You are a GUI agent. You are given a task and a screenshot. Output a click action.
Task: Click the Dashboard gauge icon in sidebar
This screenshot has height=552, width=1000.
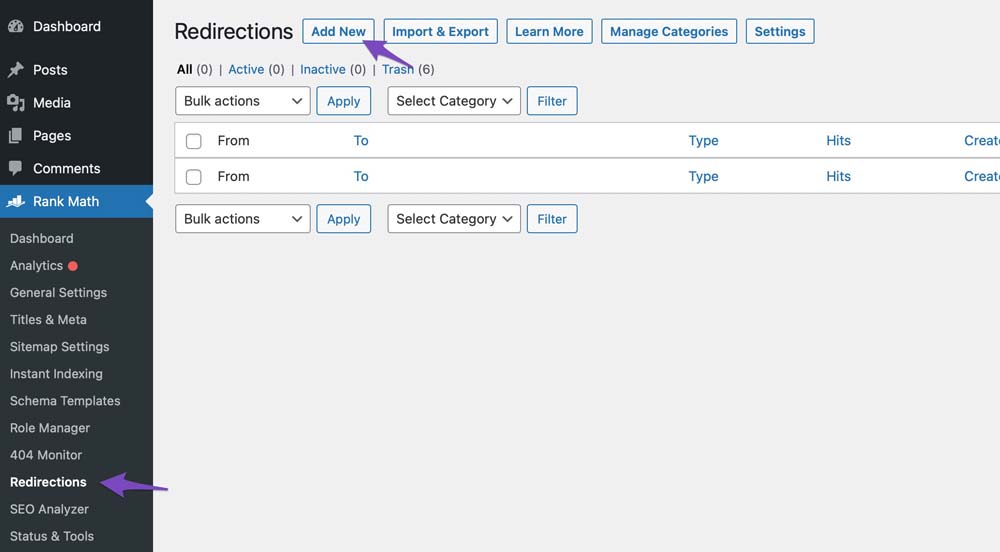(16, 26)
